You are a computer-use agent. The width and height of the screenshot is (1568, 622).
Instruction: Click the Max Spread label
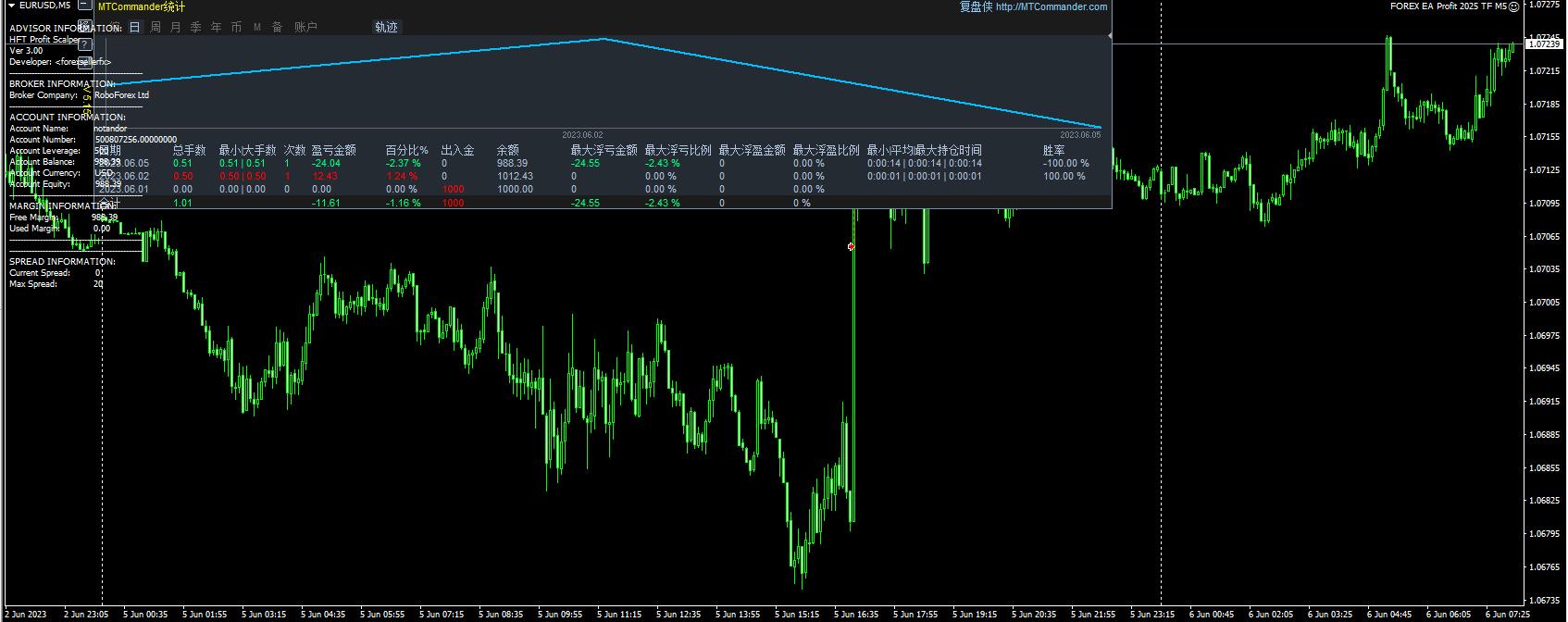[x=33, y=284]
